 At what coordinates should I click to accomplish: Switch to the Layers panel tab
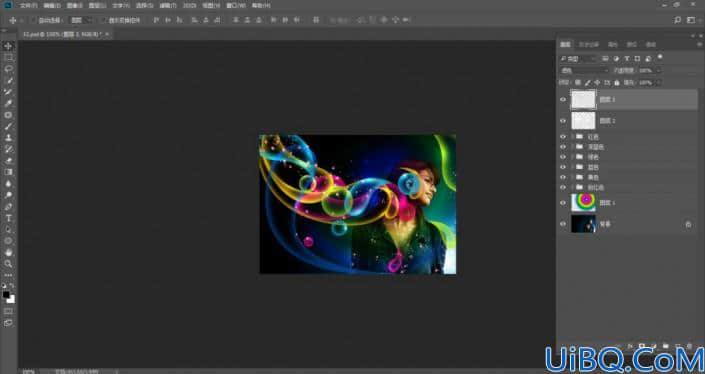pyautogui.click(x=566, y=45)
